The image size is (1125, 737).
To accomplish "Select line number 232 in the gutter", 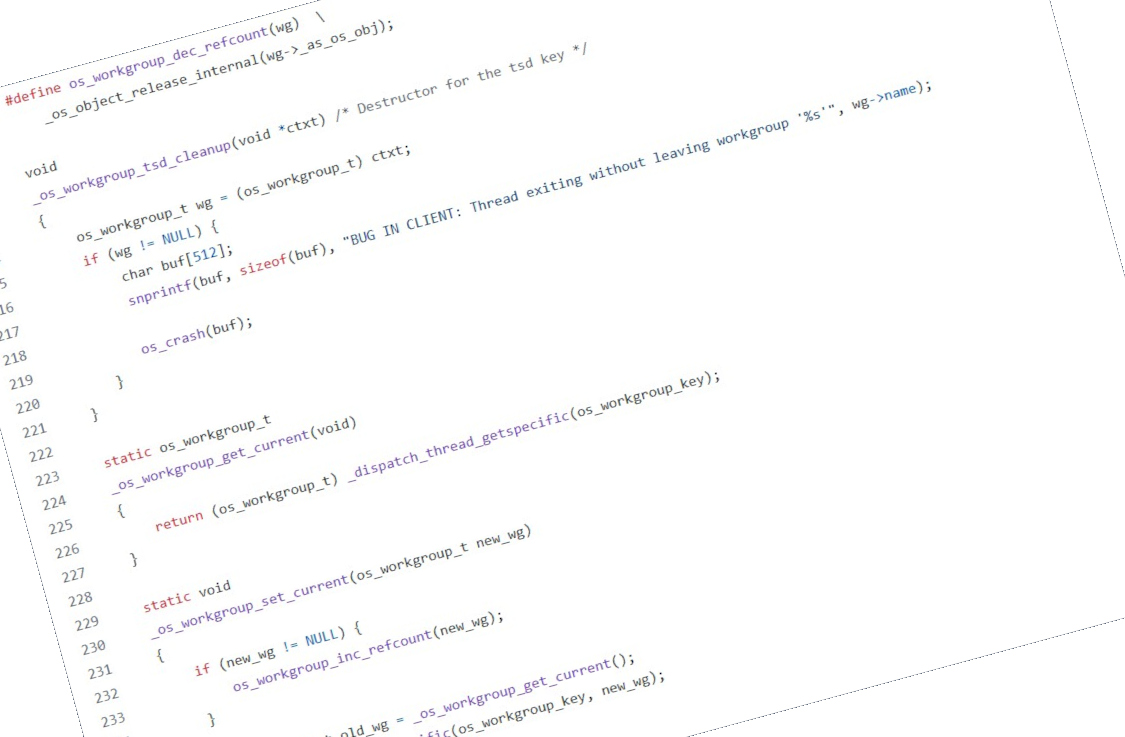I will click(106, 694).
